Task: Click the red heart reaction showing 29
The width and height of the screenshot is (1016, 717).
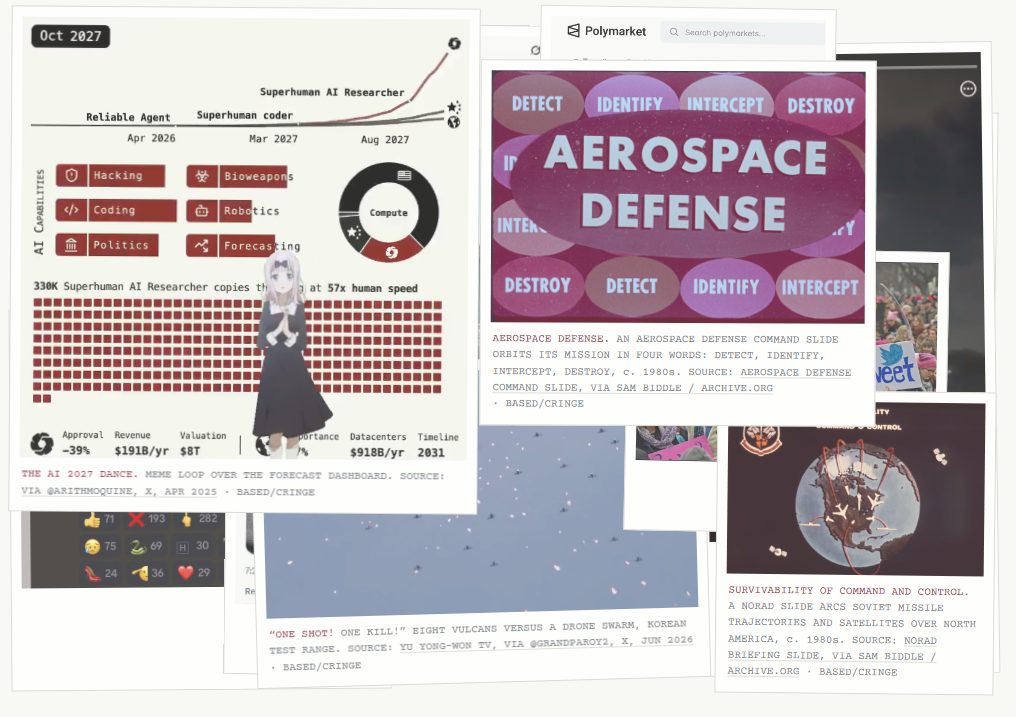Action: (x=194, y=573)
